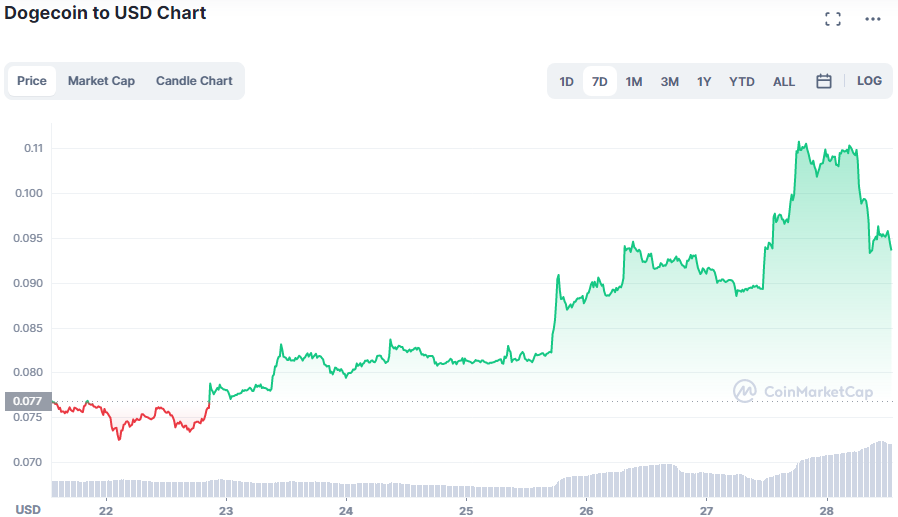The width and height of the screenshot is (898, 517).
Task: Toggle LOG scale on the chart
Action: pos(869,81)
